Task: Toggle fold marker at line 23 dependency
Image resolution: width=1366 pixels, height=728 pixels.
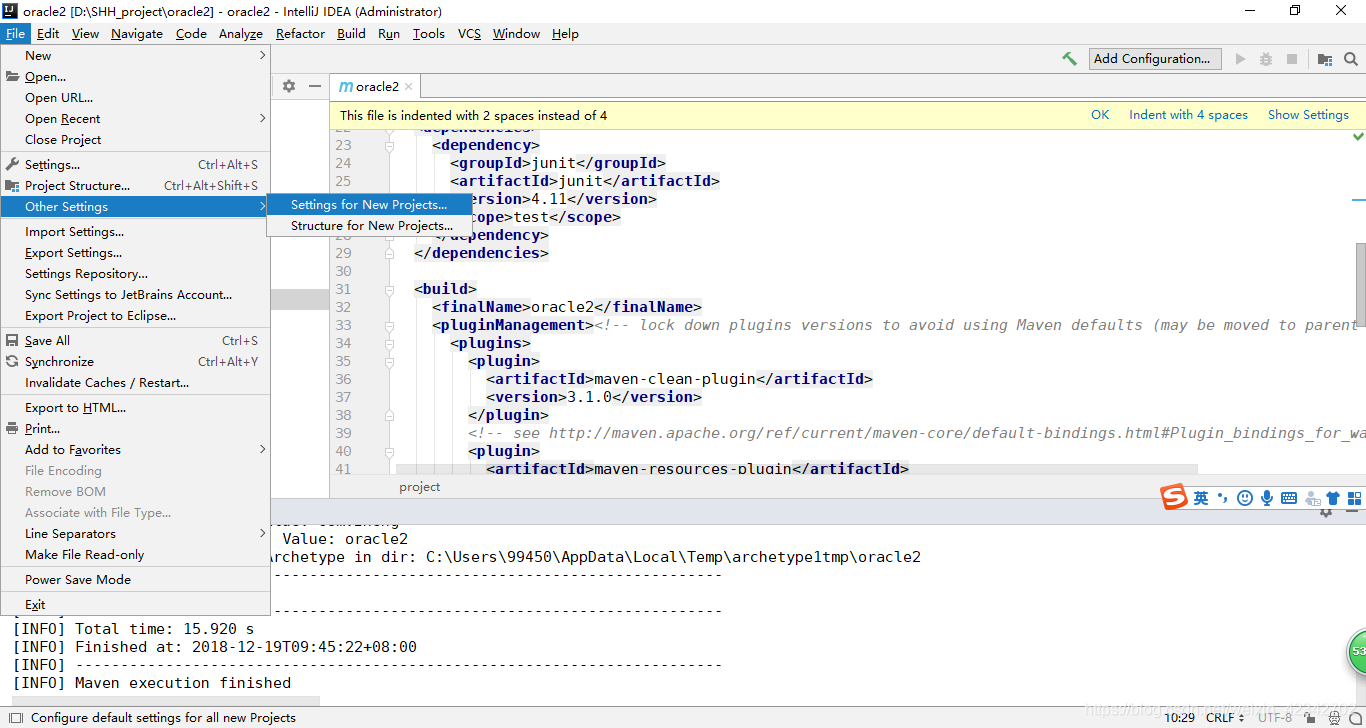Action: pyautogui.click(x=389, y=145)
